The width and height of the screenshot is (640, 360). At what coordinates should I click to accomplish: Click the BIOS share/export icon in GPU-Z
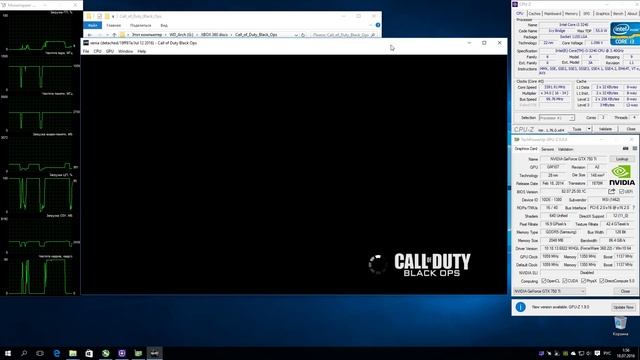click(x=611, y=191)
